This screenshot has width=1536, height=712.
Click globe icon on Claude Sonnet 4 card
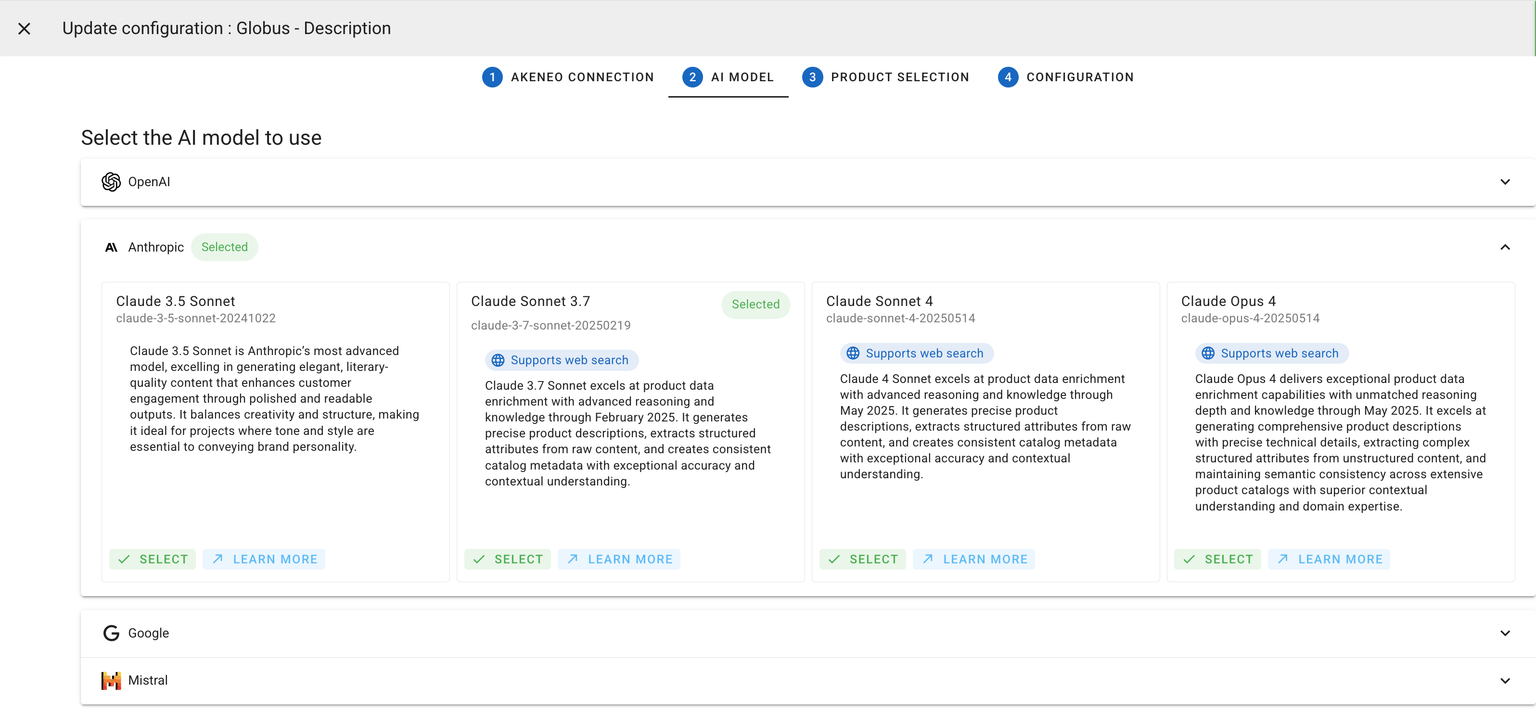853,353
